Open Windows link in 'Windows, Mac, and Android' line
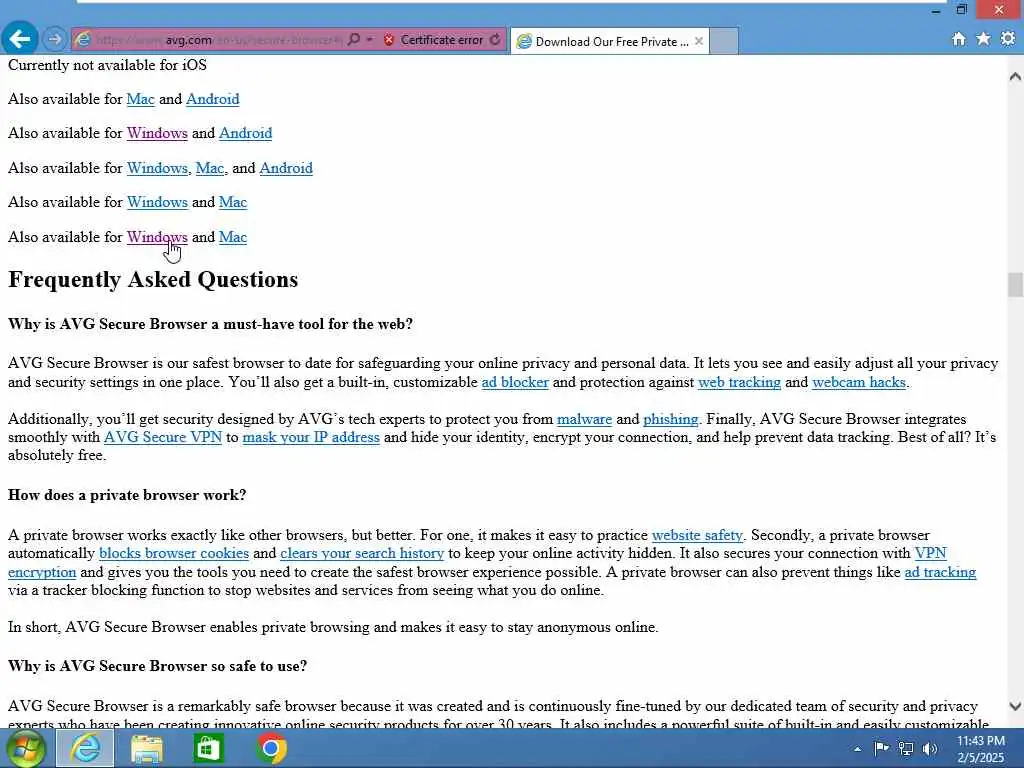This screenshot has width=1024, height=768. point(157,168)
